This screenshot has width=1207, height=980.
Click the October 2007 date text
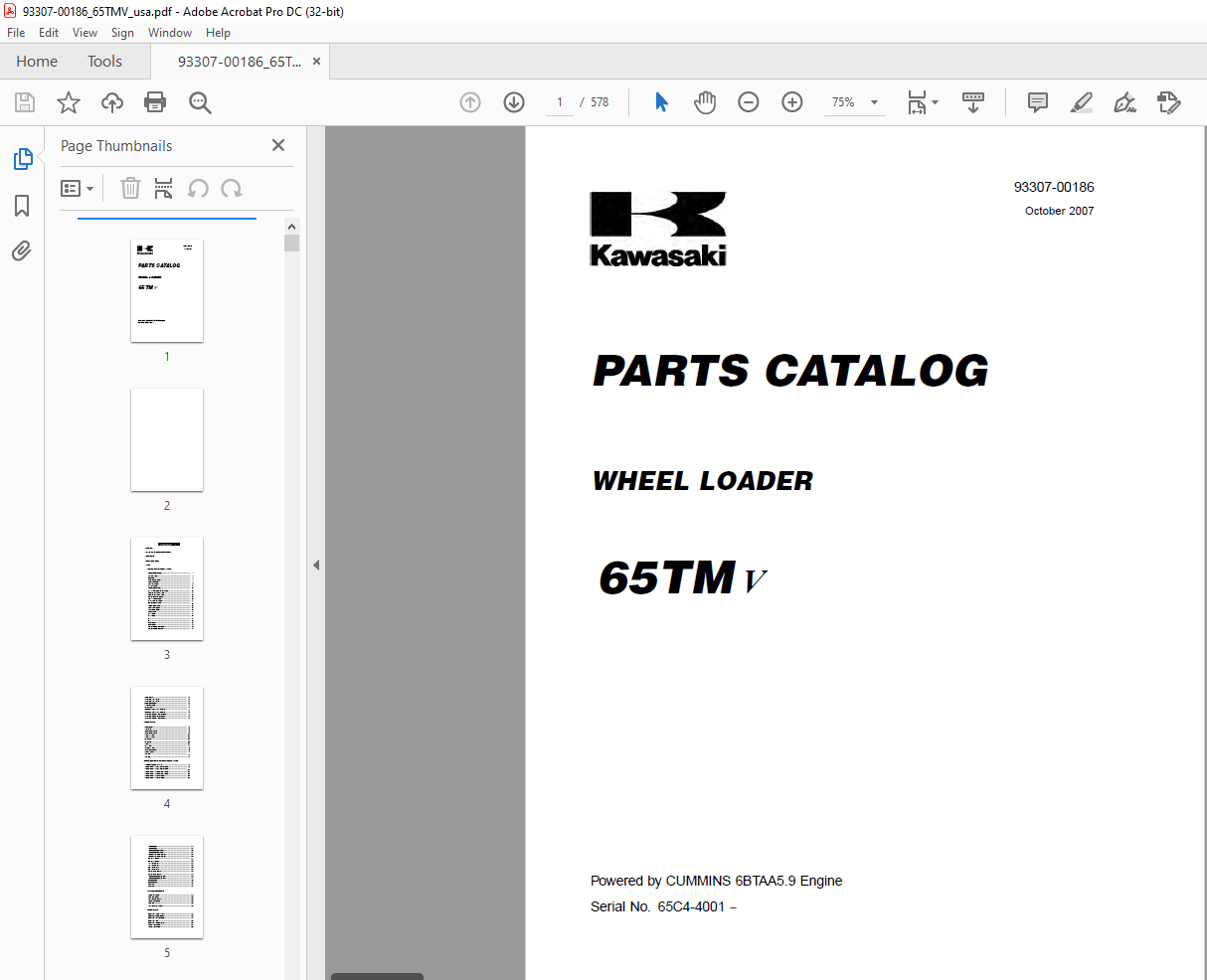click(x=1059, y=211)
